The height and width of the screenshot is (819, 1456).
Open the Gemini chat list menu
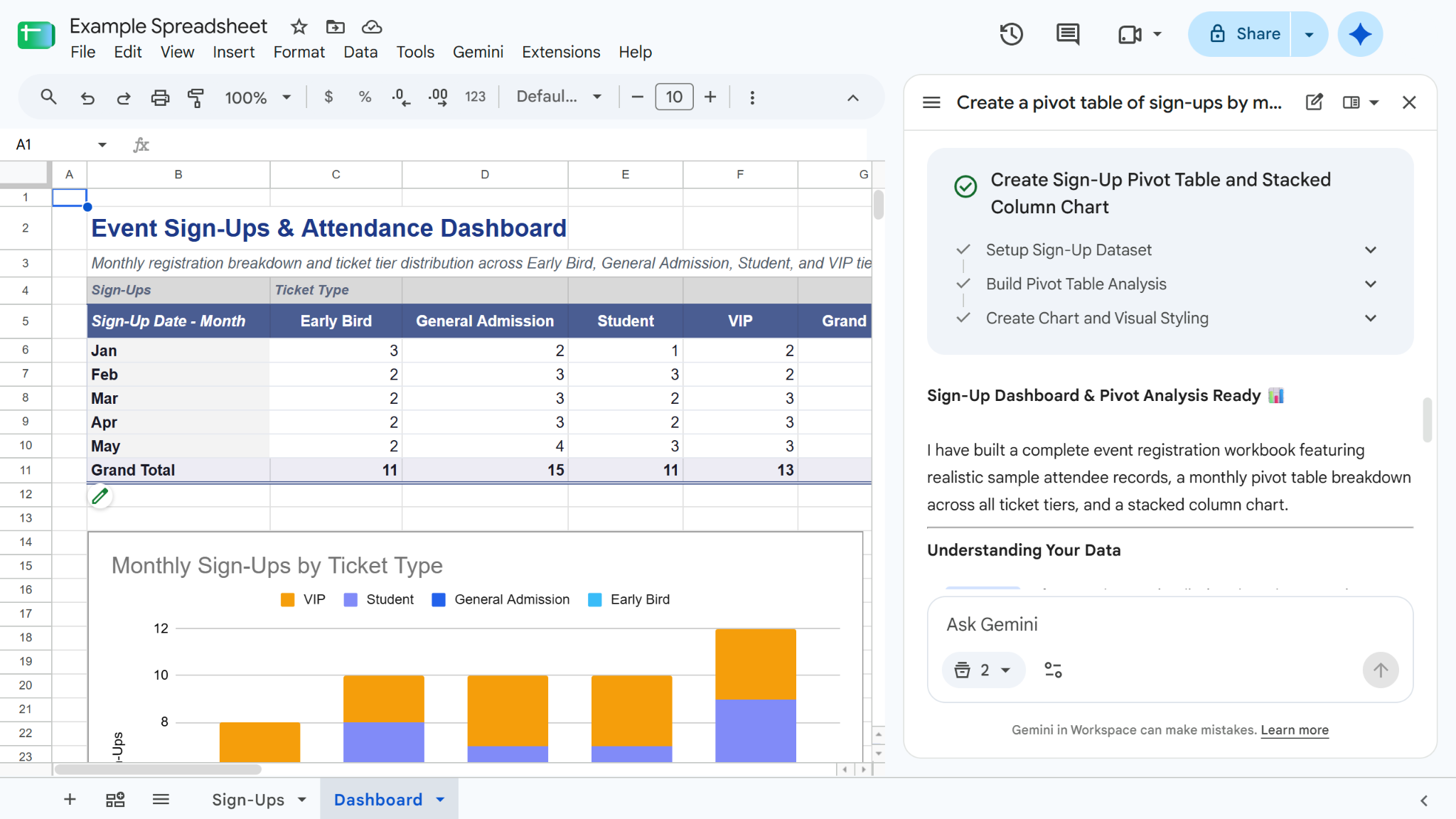[x=931, y=102]
